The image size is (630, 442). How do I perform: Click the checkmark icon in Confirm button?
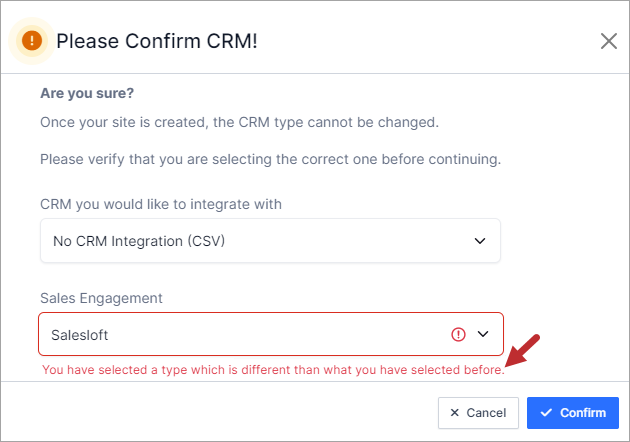tap(546, 413)
